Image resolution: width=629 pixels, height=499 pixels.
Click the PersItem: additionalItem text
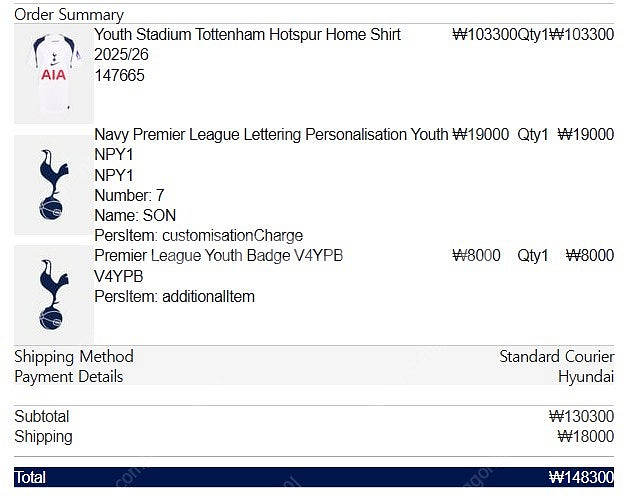click(174, 296)
